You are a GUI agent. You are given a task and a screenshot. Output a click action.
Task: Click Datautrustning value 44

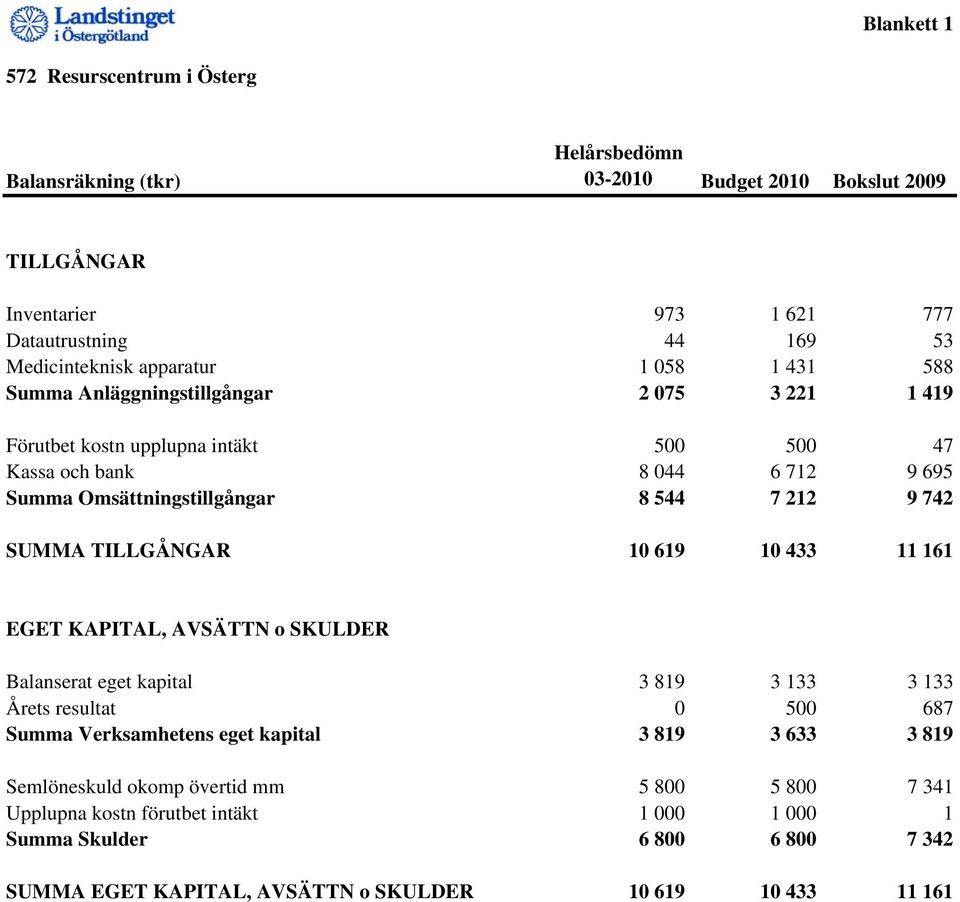(674, 340)
